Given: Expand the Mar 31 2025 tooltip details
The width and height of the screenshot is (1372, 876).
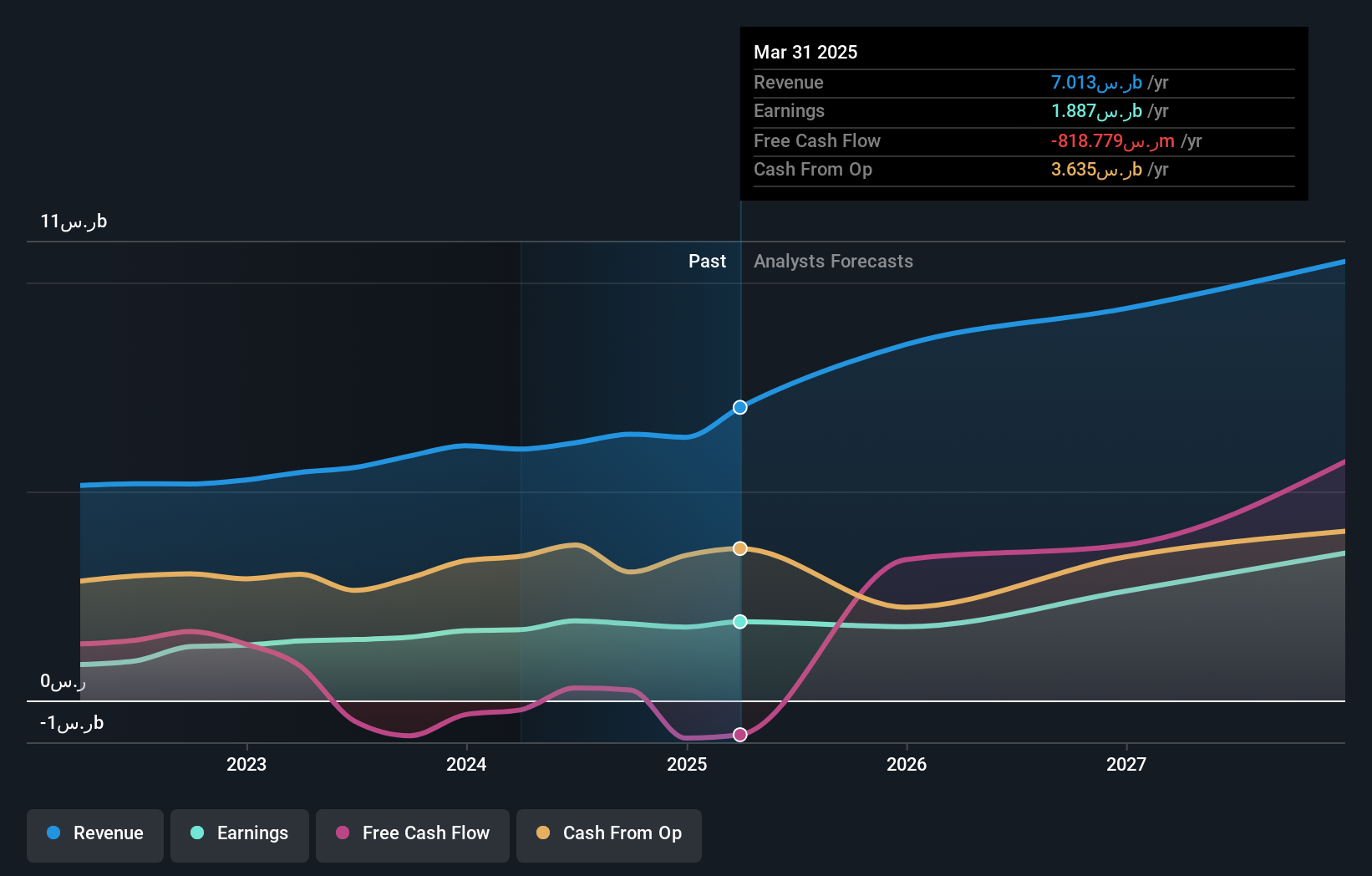Looking at the screenshot, I should [805, 52].
